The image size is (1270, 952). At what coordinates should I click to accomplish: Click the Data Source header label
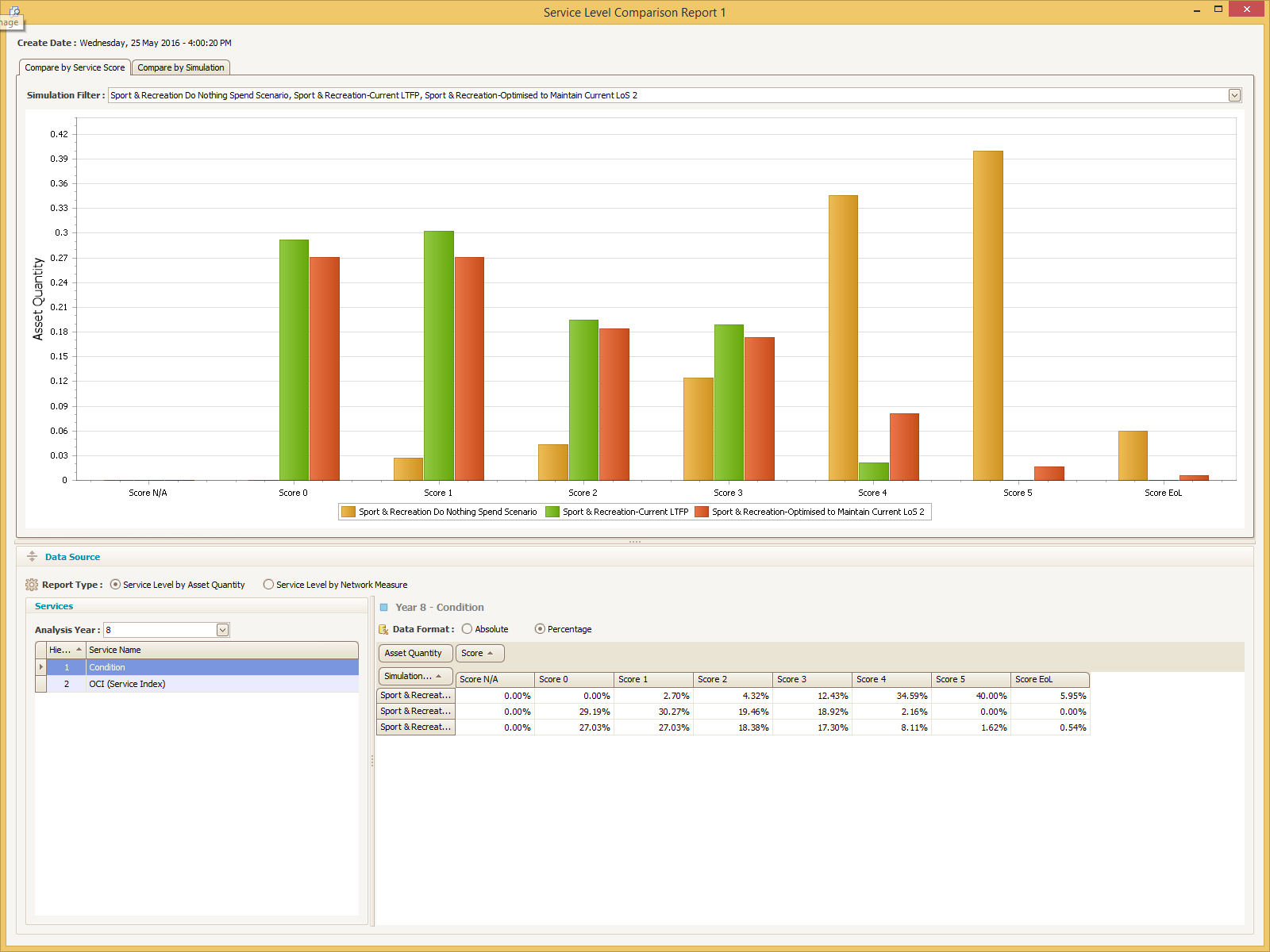(72, 557)
